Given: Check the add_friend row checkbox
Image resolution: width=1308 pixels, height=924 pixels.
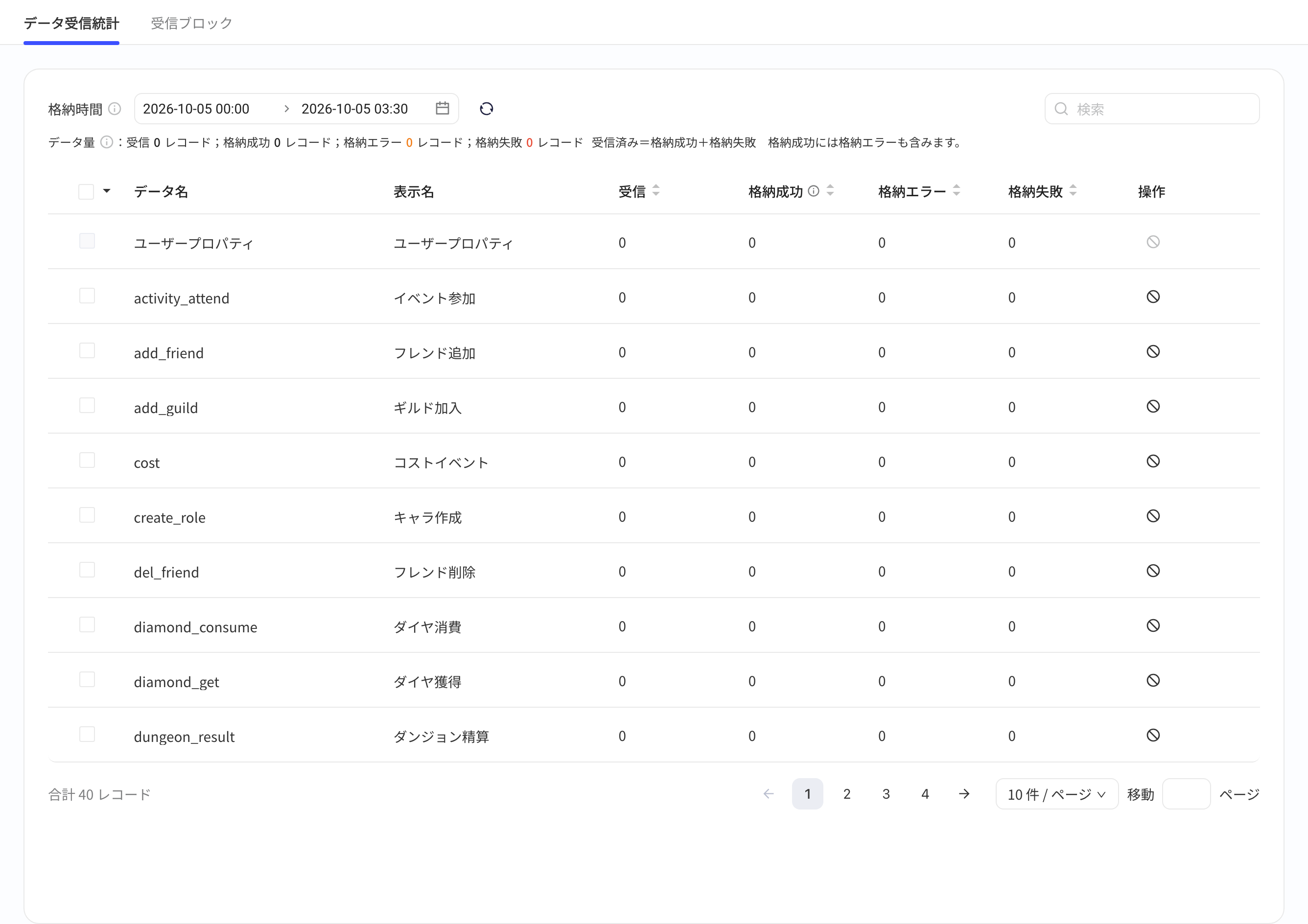Looking at the screenshot, I should coord(87,350).
